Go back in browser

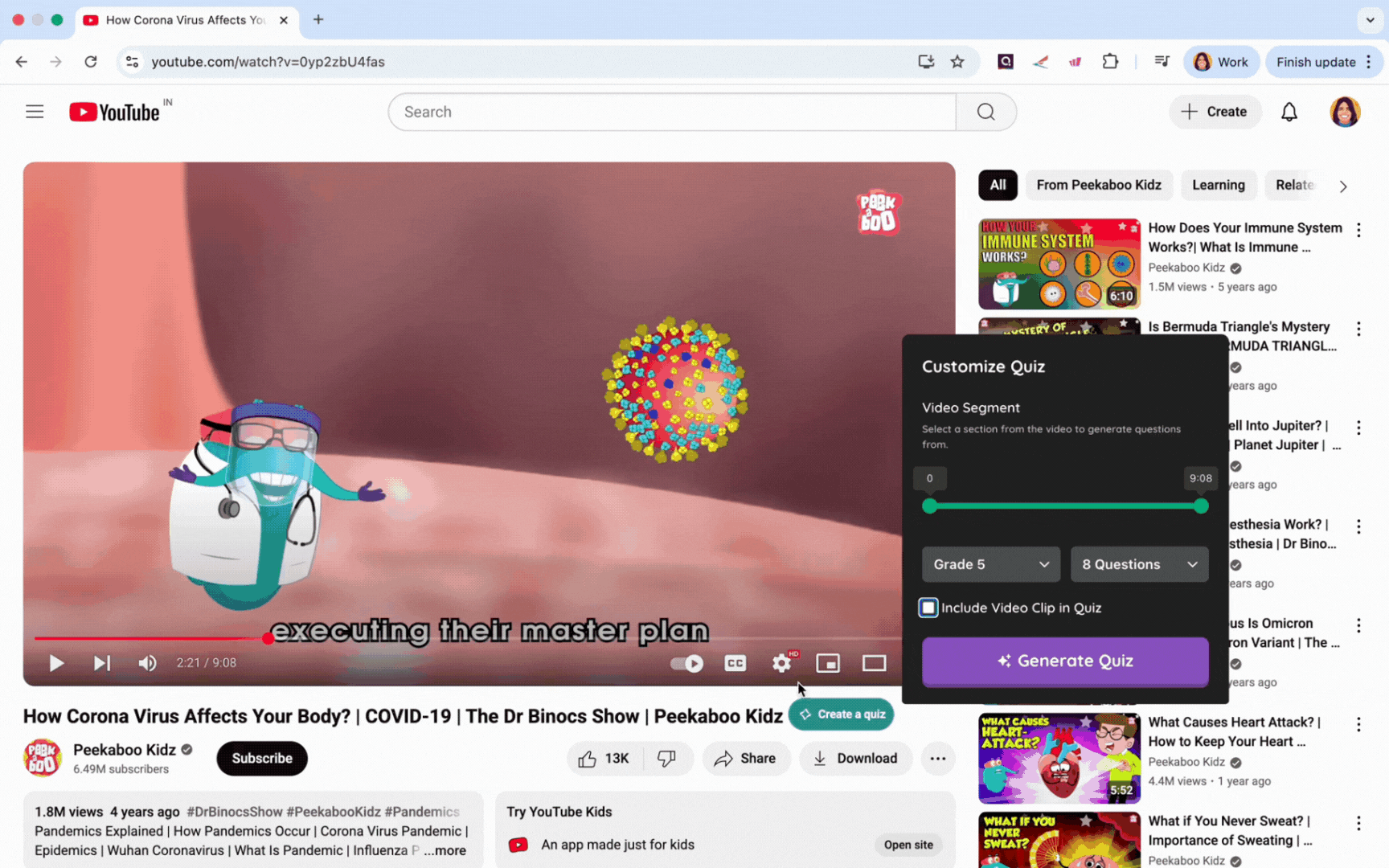[x=22, y=62]
